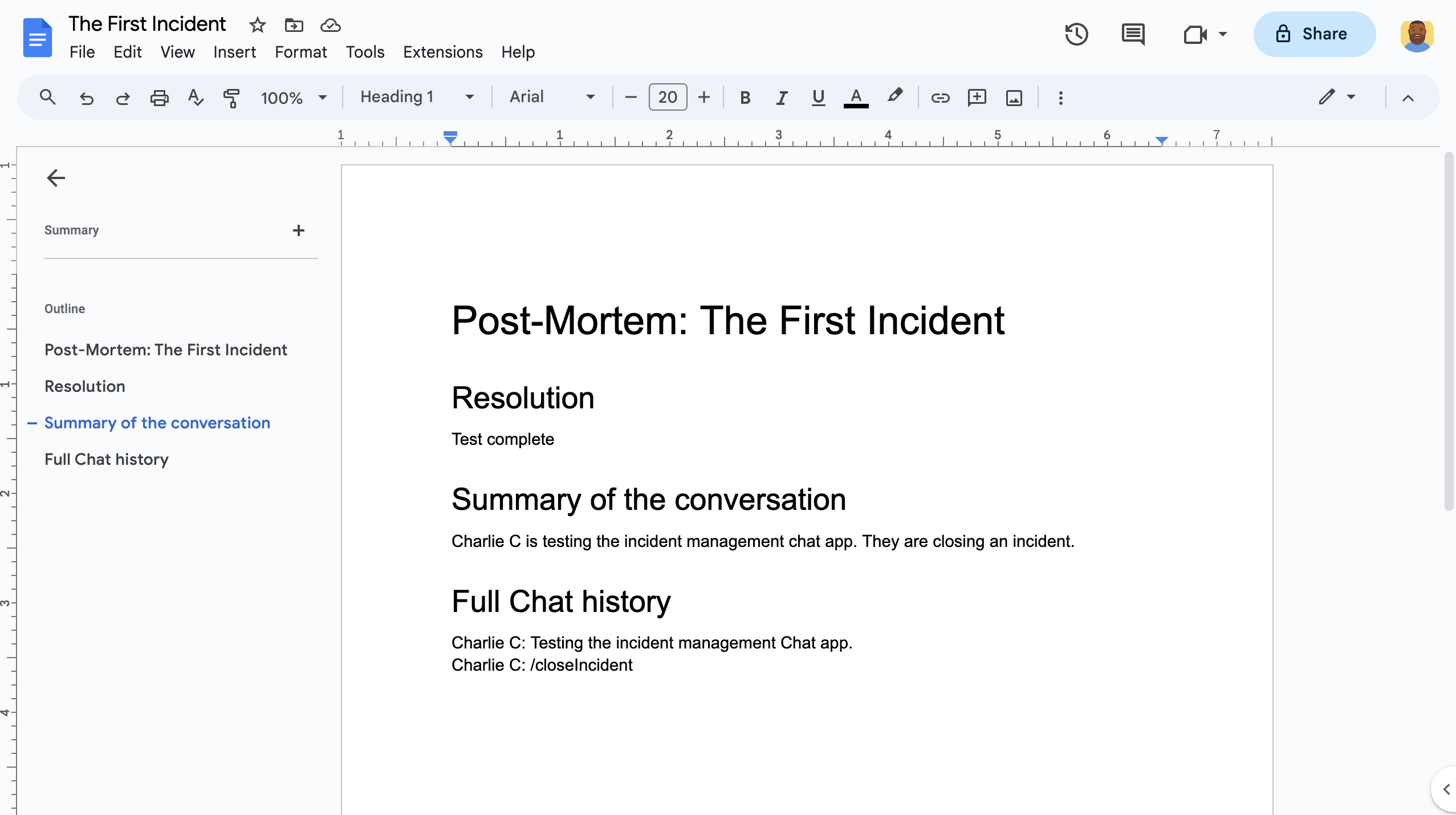Click the Share button
Image resolution: width=1456 pixels, height=815 pixels.
(1313, 34)
